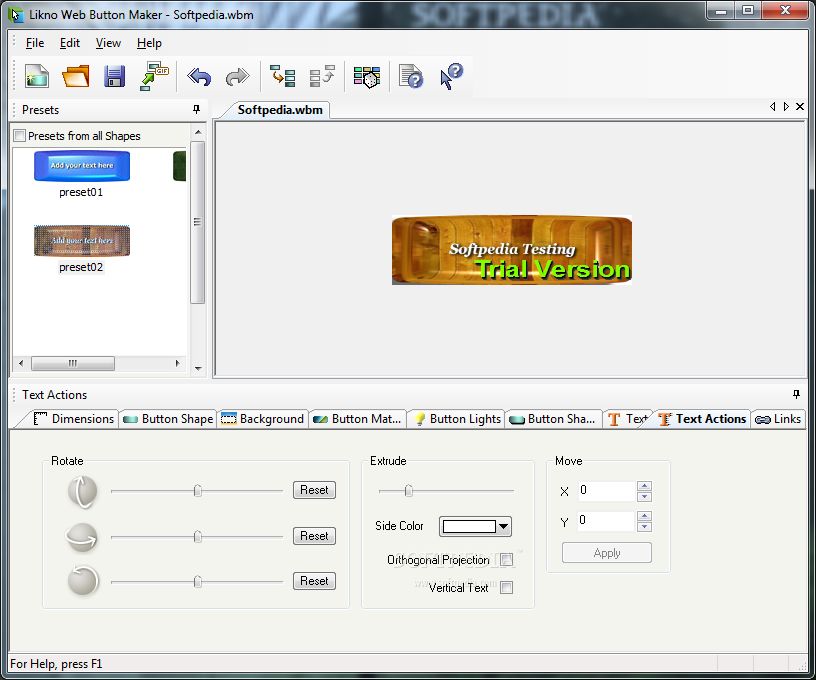Click the Presets panel up scroll arrow
This screenshot has width=816, height=680.
[198, 132]
